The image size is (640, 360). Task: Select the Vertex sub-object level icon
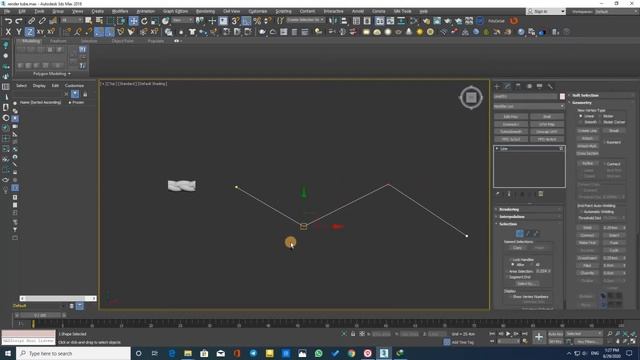tap(519, 233)
